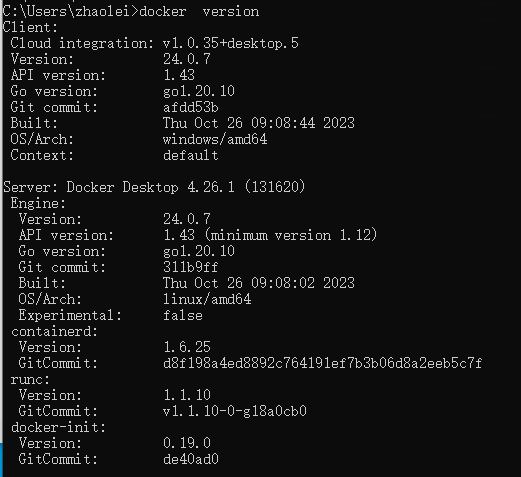Screen dimensions: 521x477
Task: Click the runc Version 1.1.10 value
Action: (x=187, y=395)
